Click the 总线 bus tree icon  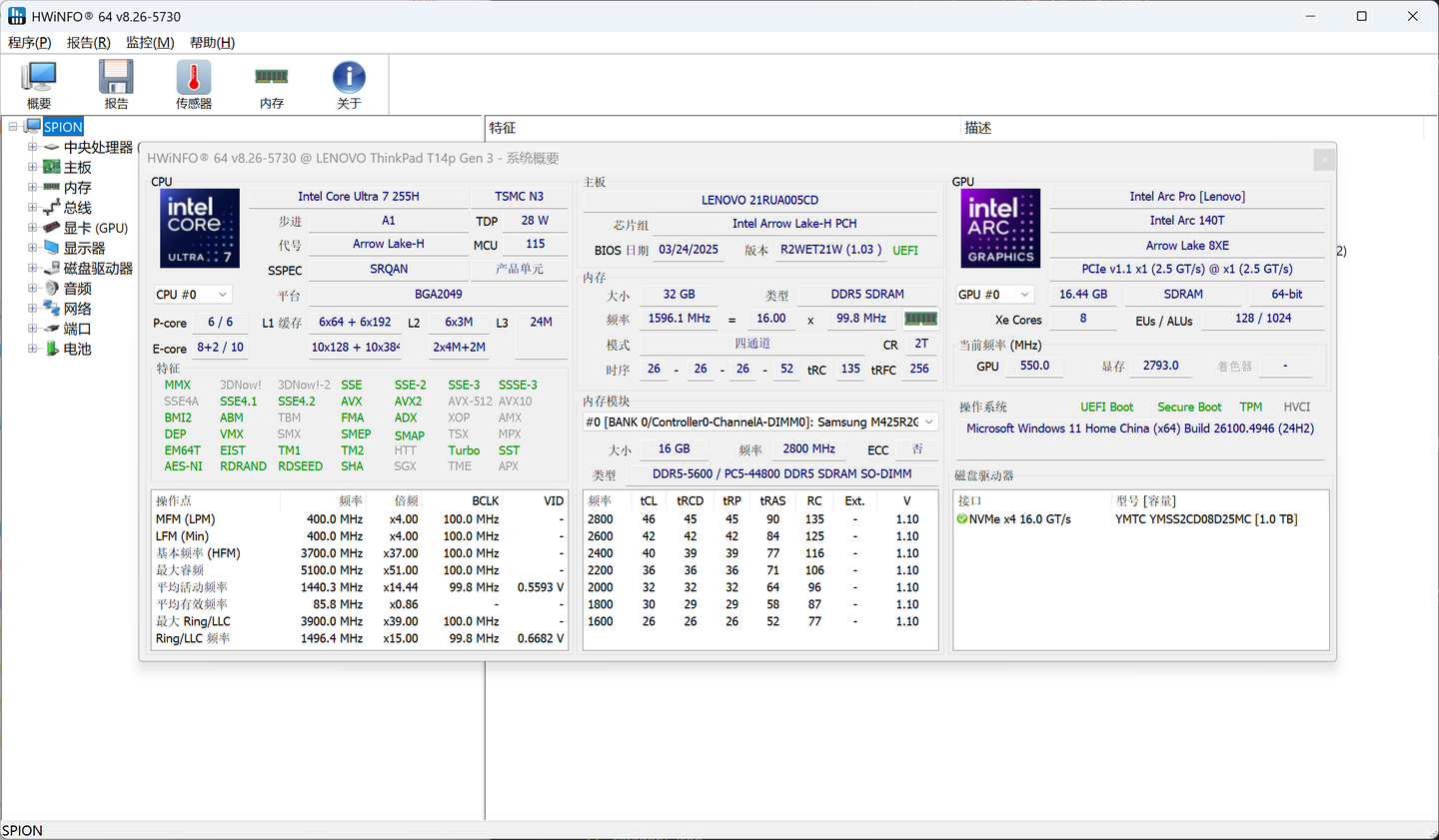click(52, 208)
